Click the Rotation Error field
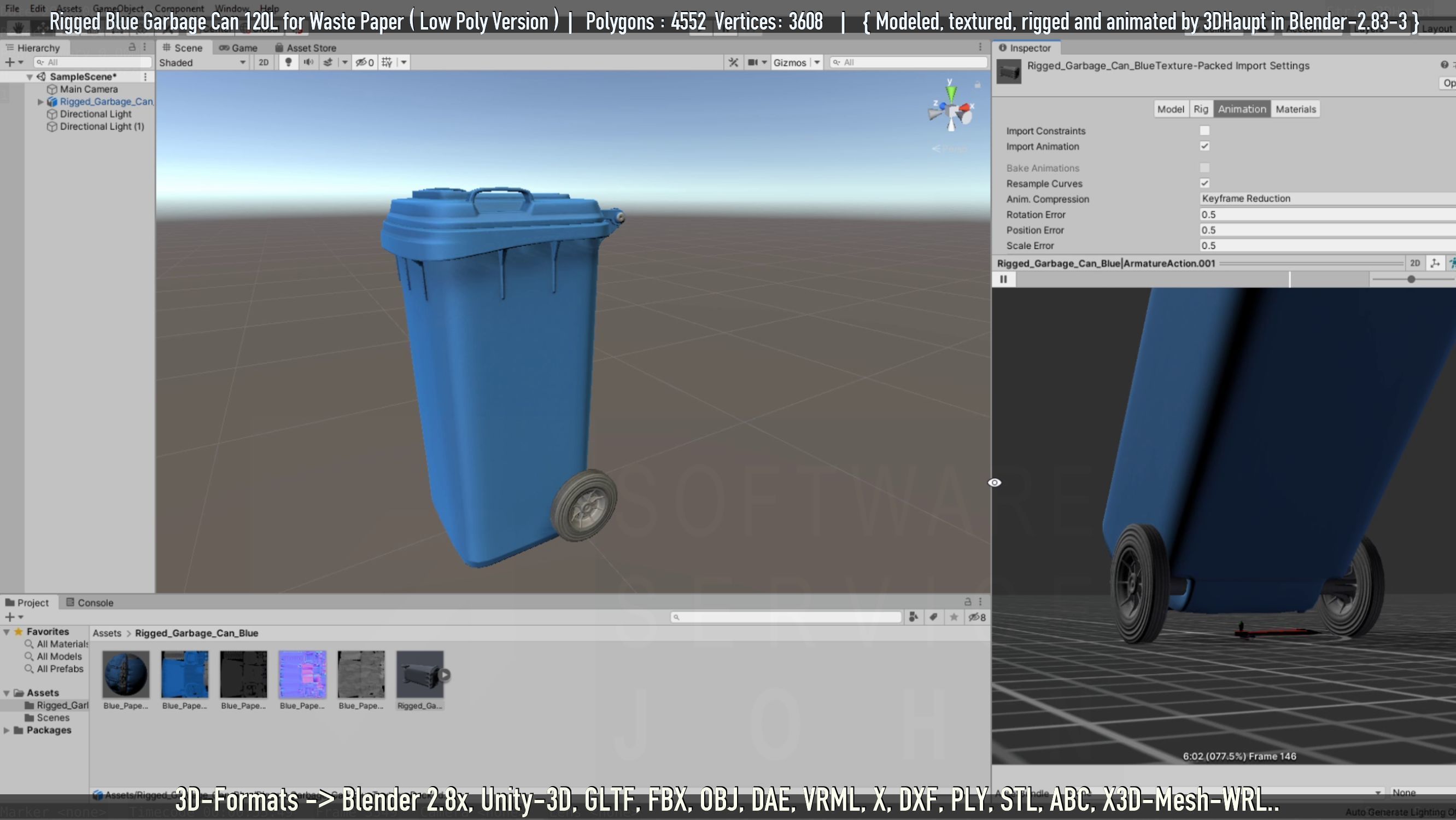 coord(1327,214)
